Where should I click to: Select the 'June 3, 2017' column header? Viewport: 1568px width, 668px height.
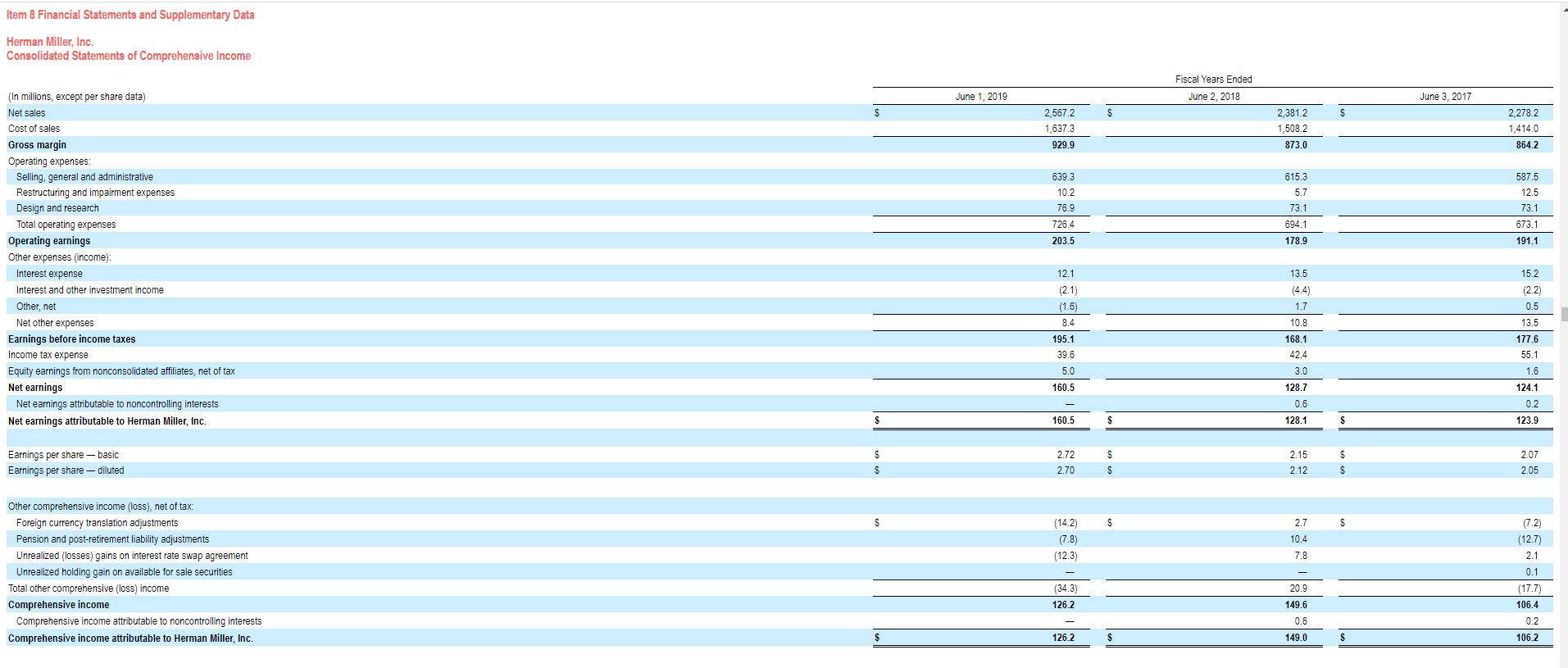[x=1445, y=97]
